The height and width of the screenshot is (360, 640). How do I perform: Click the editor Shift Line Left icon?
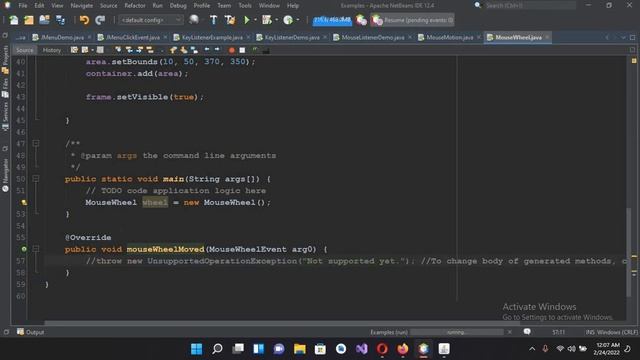pos(207,50)
